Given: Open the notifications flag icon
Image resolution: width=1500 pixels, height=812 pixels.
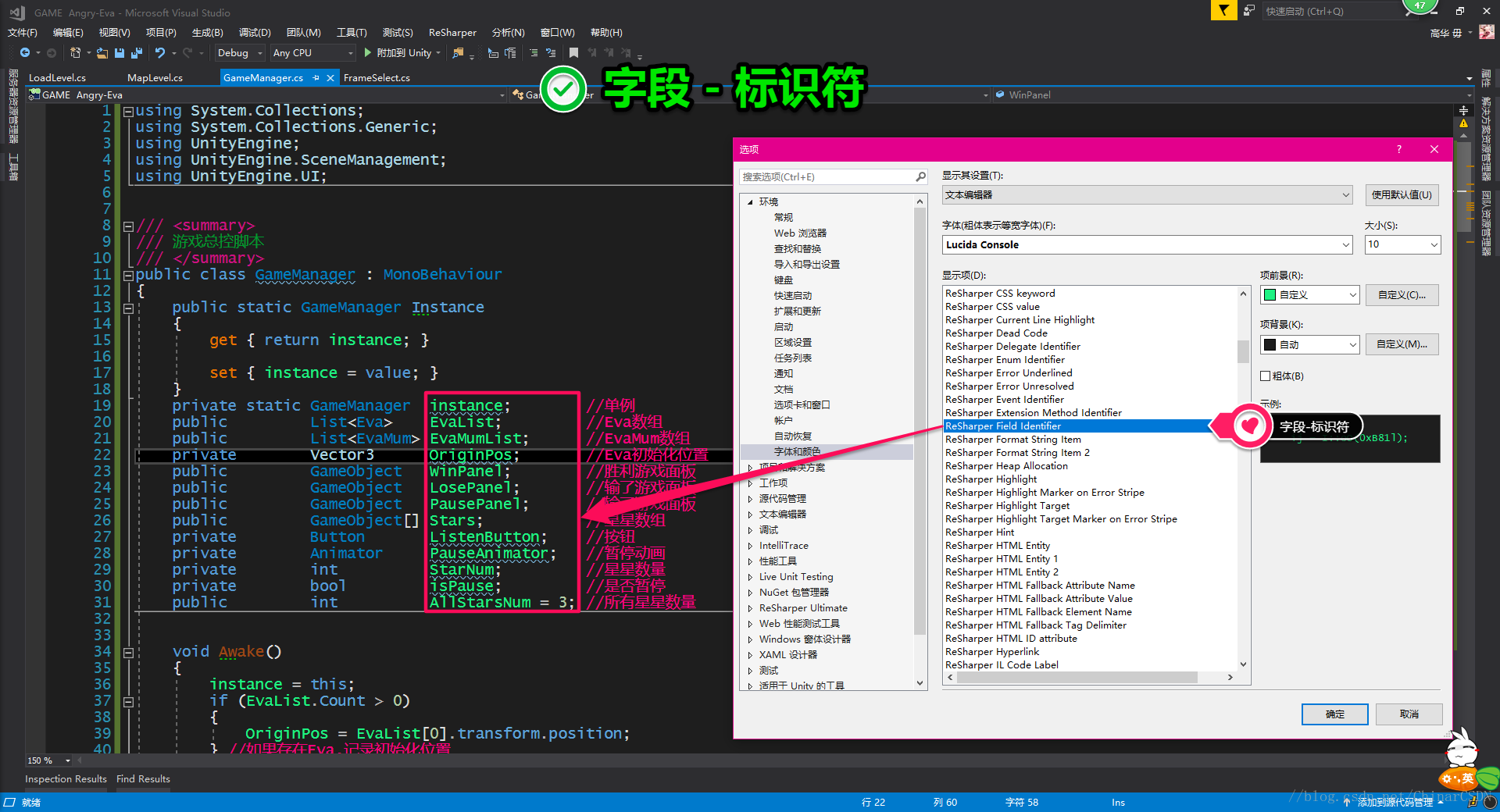Looking at the screenshot, I should click(x=1223, y=10).
